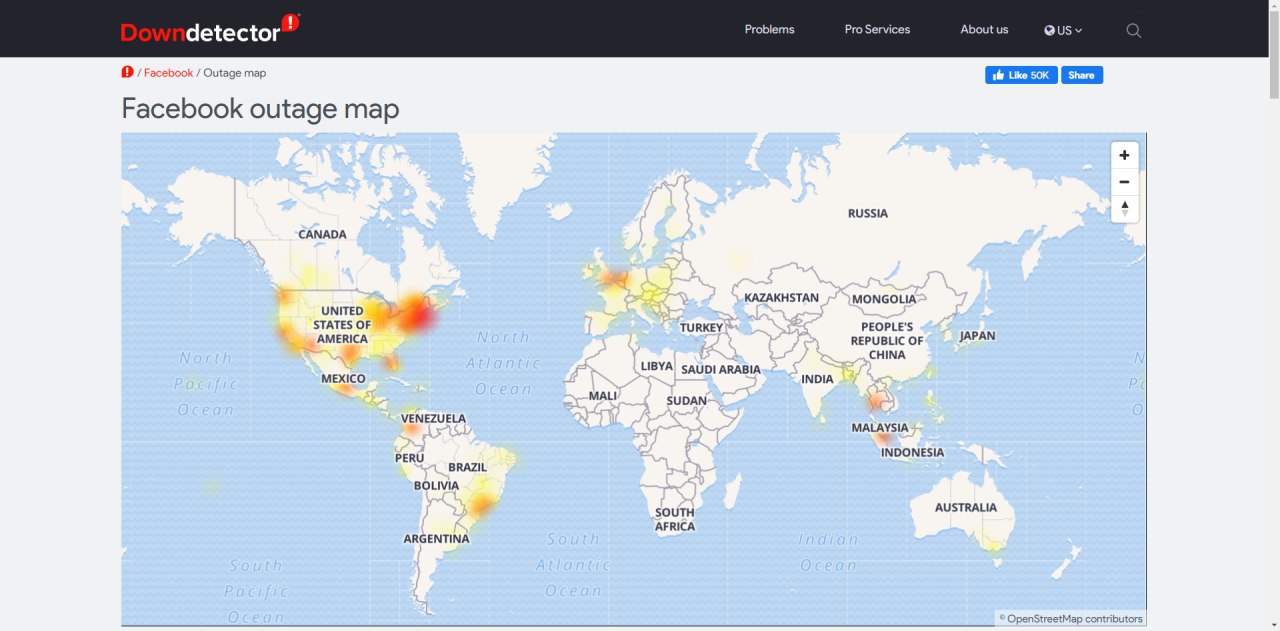Click the BOLIVIA label on the map
Screen dimensions: 1280x631
(x=436, y=486)
